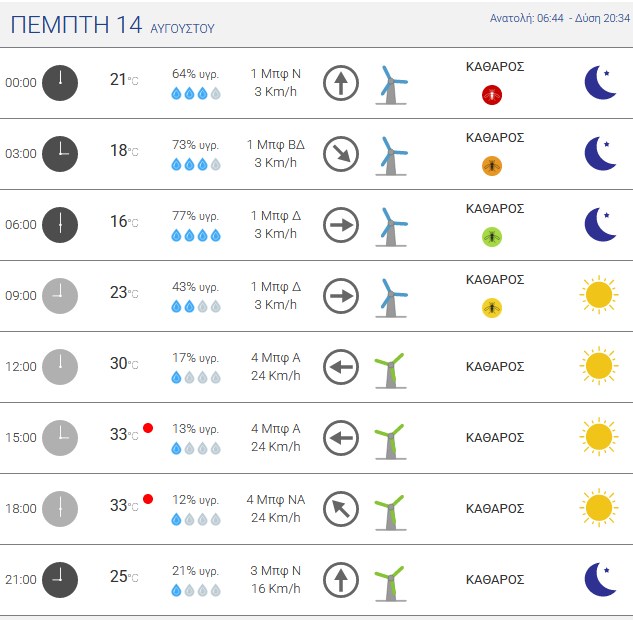This screenshot has height=620, width=633.
Task: Click the dark clock icon at 03:00
Action: pos(60,154)
